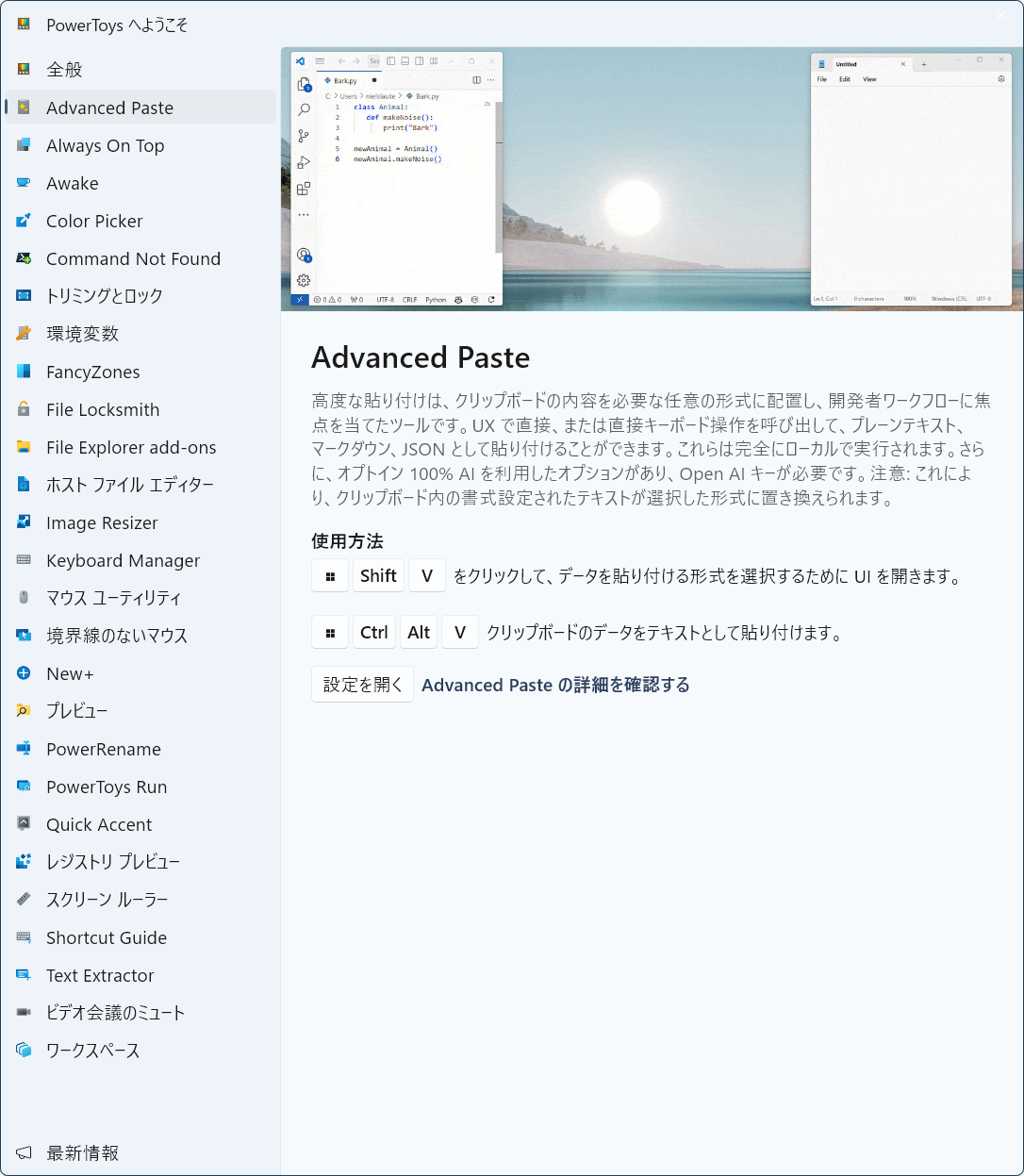Image resolution: width=1024 pixels, height=1176 pixels.
Task: Click the Always On Top icon
Action: pyautogui.click(x=24, y=145)
